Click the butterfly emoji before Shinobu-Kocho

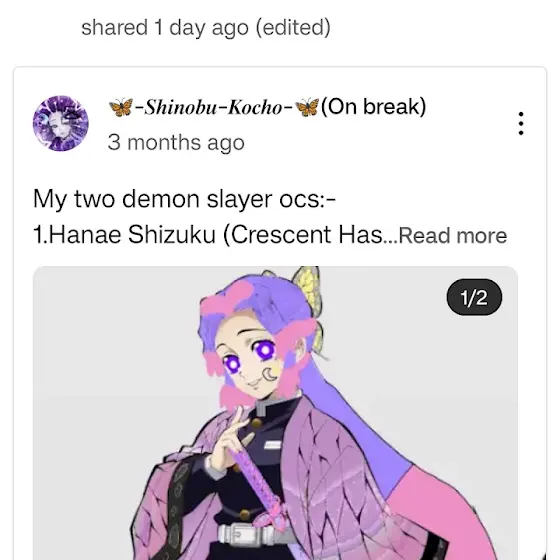tap(121, 107)
